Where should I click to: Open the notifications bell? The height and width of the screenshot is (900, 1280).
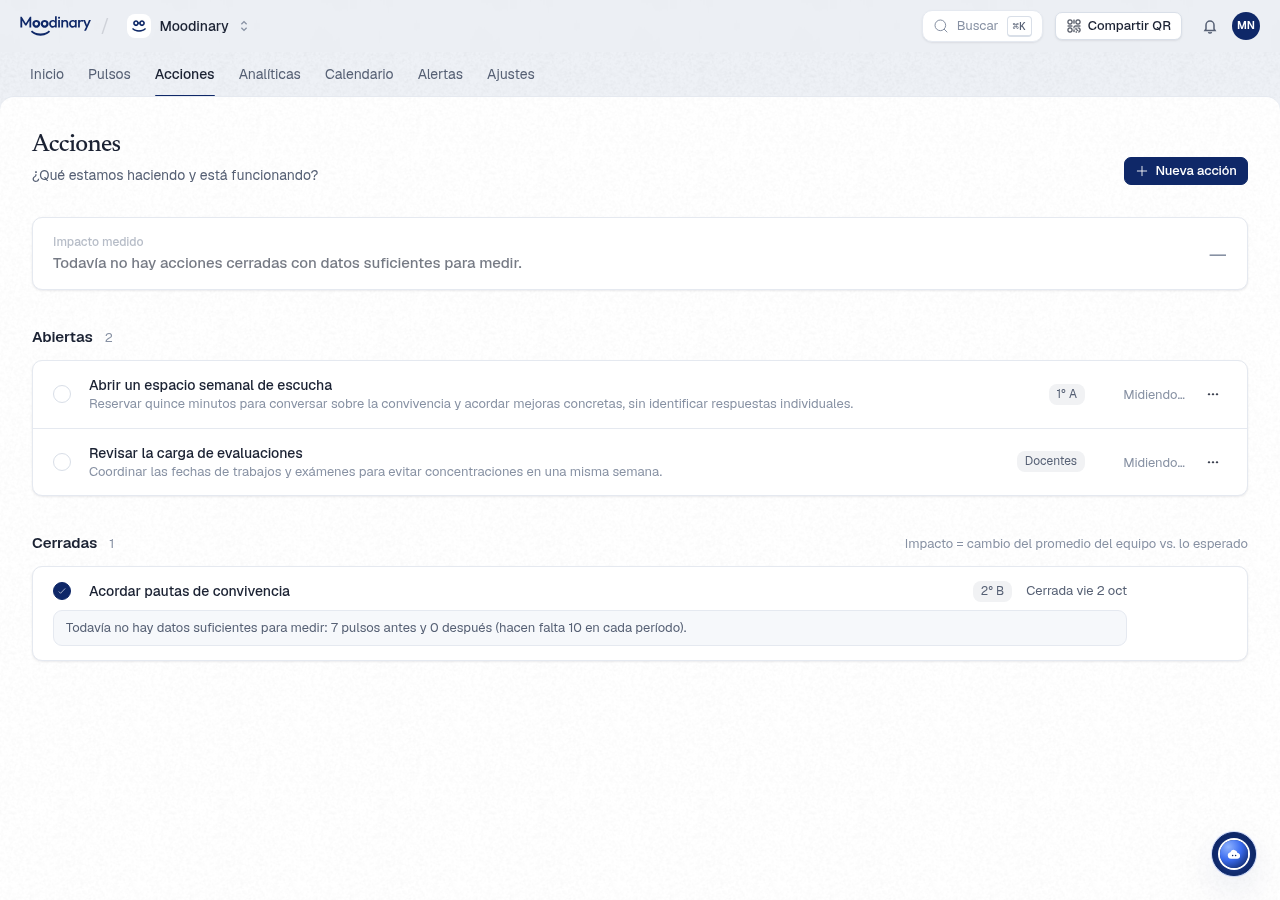(x=1210, y=26)
